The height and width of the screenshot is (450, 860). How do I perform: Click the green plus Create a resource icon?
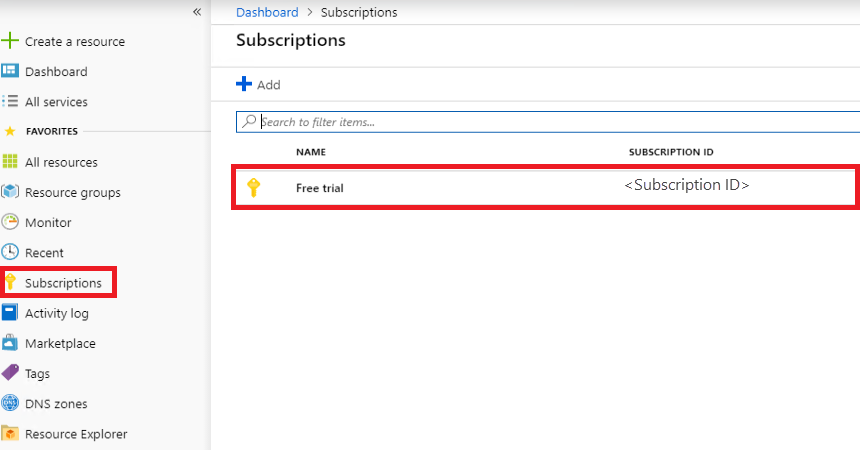tap(10, 41)
